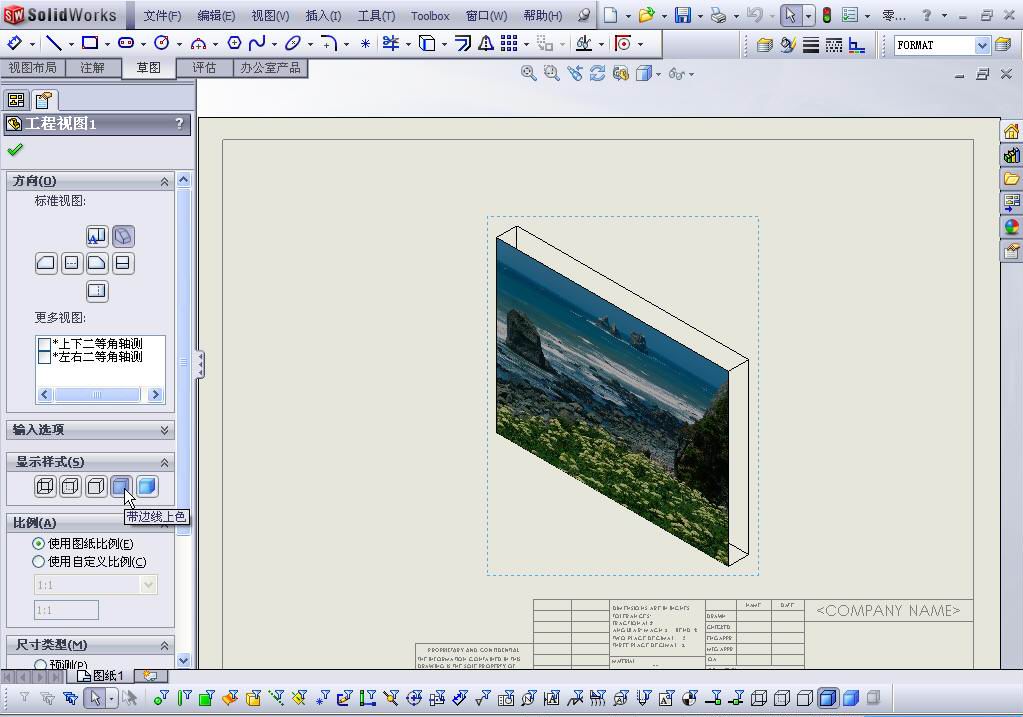Switch to the 视图布局 tab
1023x717 pixels.
(32, 67)
